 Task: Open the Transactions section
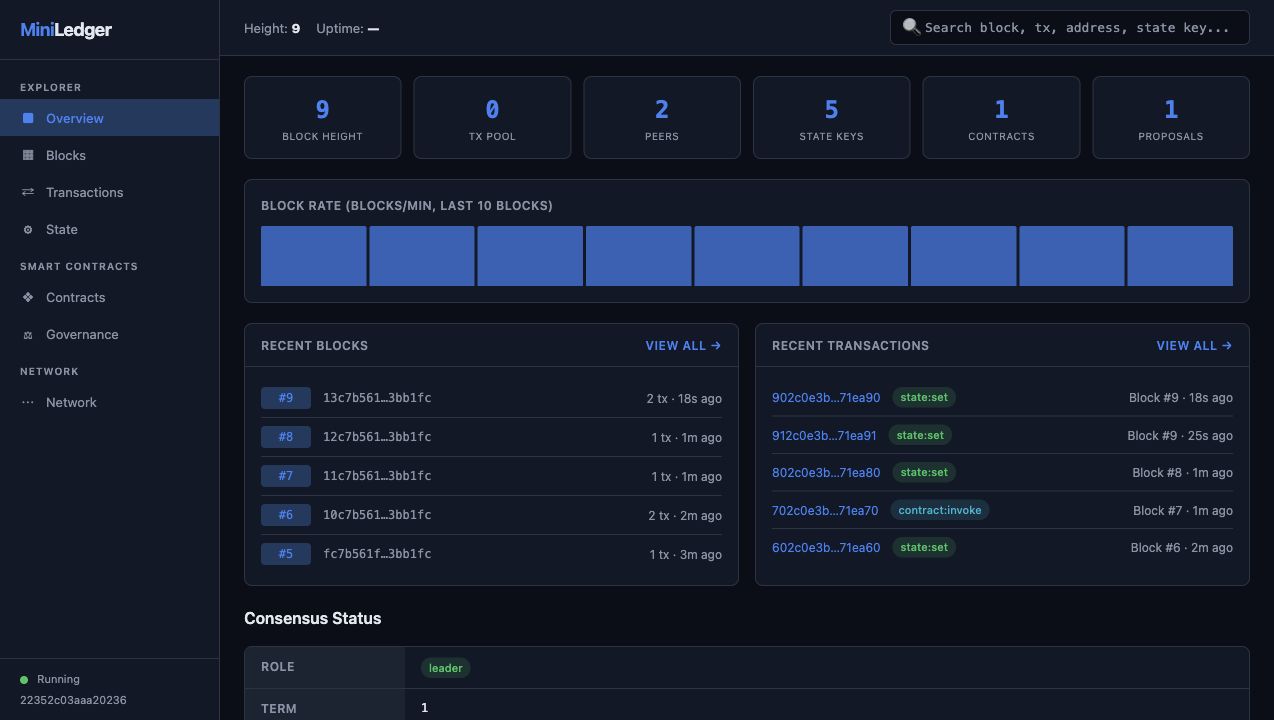click(x=109, y=192)
